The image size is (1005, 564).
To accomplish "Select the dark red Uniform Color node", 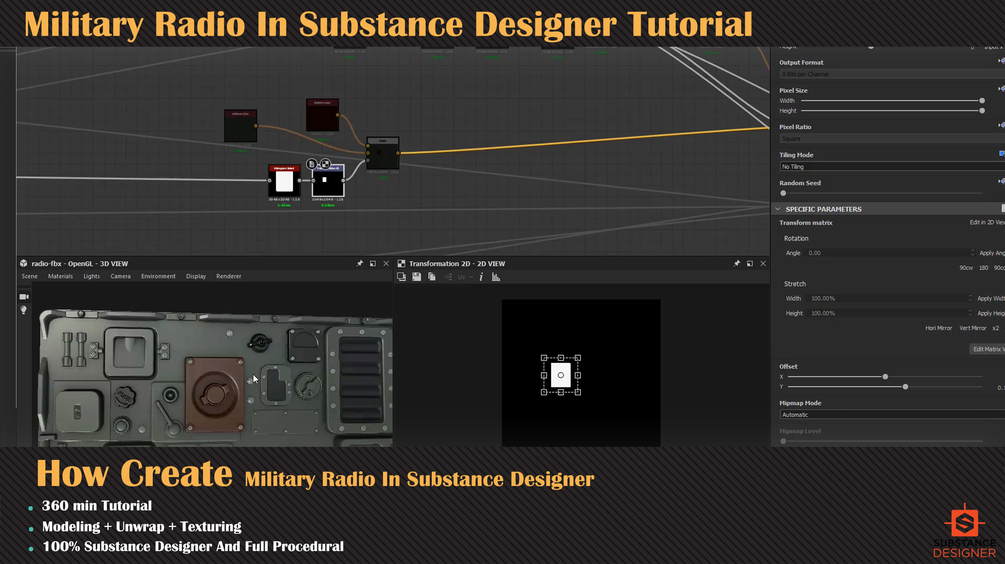I will (322, 115).
